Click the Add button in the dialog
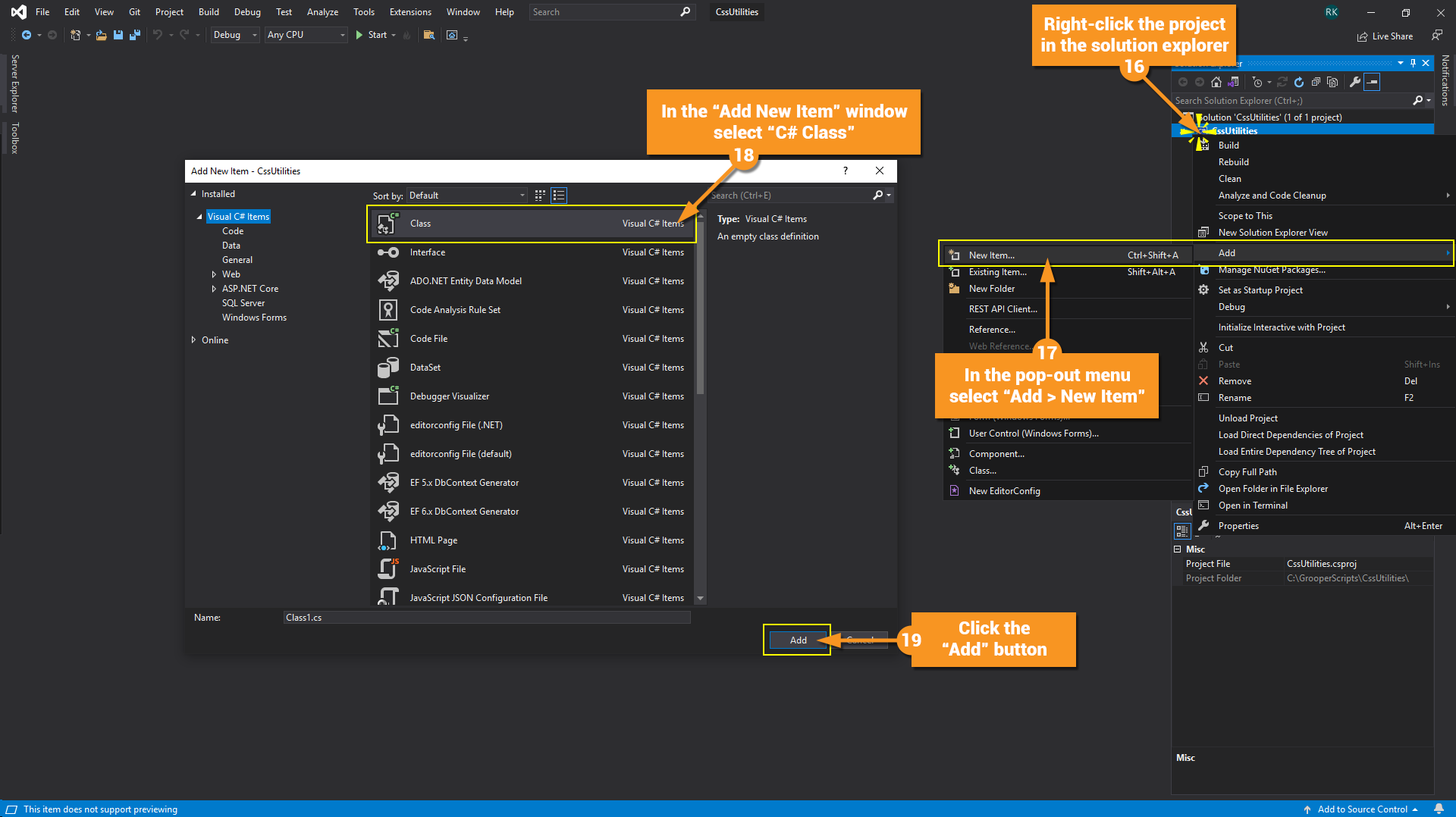The image size is (1456, 817). (x=798, y=640)
